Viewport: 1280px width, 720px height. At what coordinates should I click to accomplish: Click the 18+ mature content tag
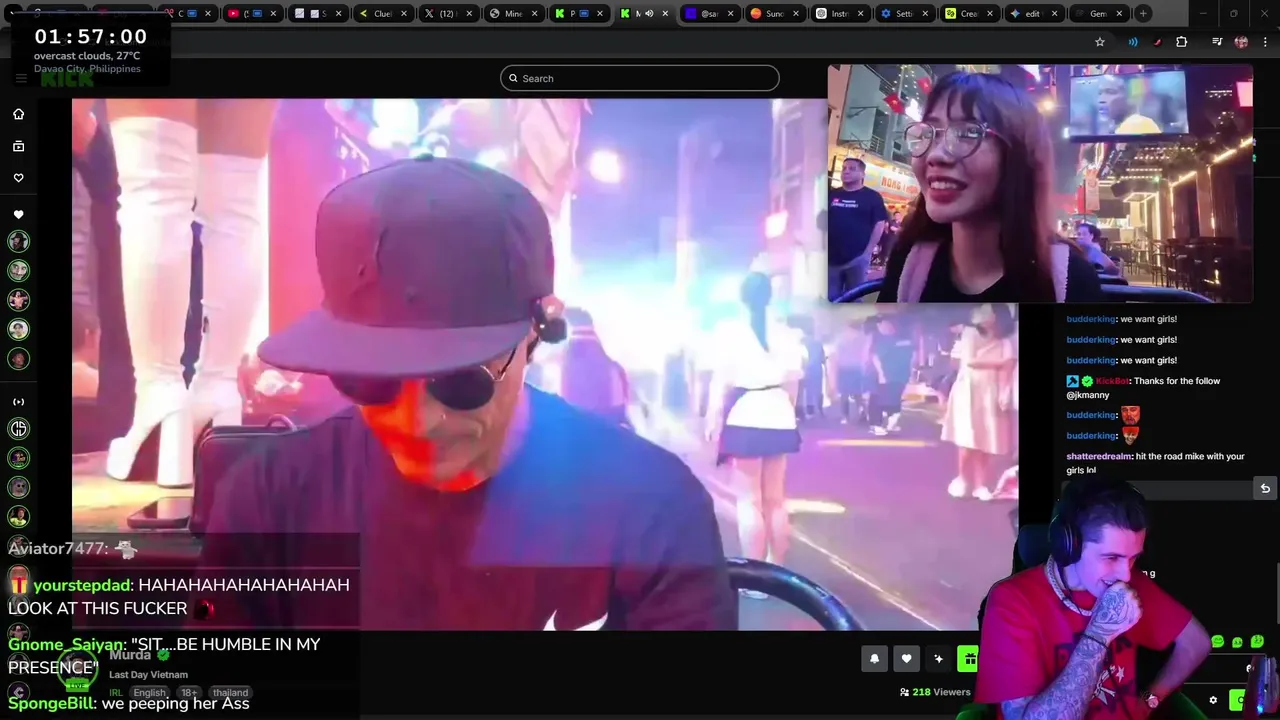[189, 692]
